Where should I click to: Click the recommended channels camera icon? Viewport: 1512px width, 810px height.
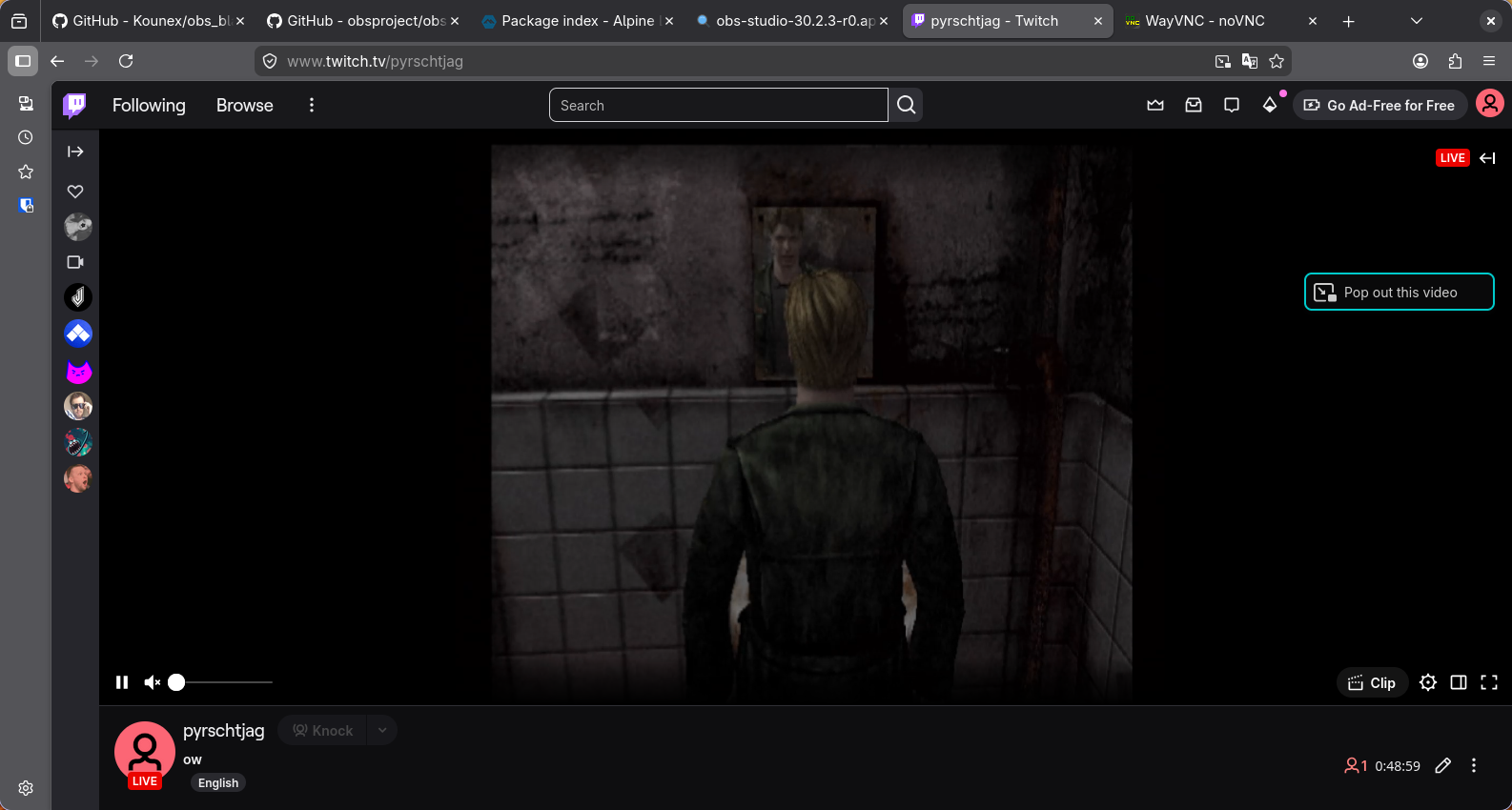click(x=75, y=262)
